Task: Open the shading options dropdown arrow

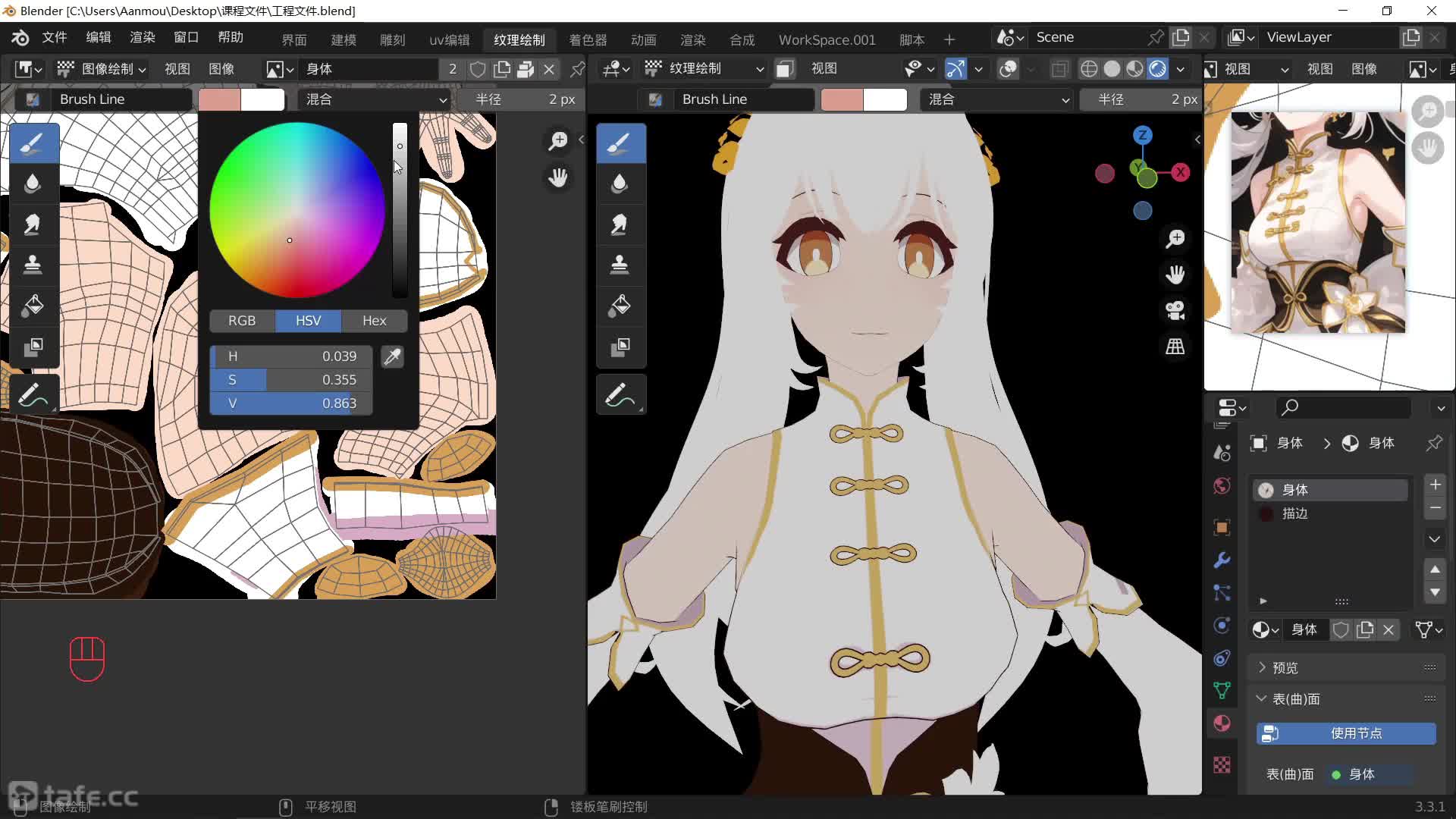Action: (x=1181, y=69)
